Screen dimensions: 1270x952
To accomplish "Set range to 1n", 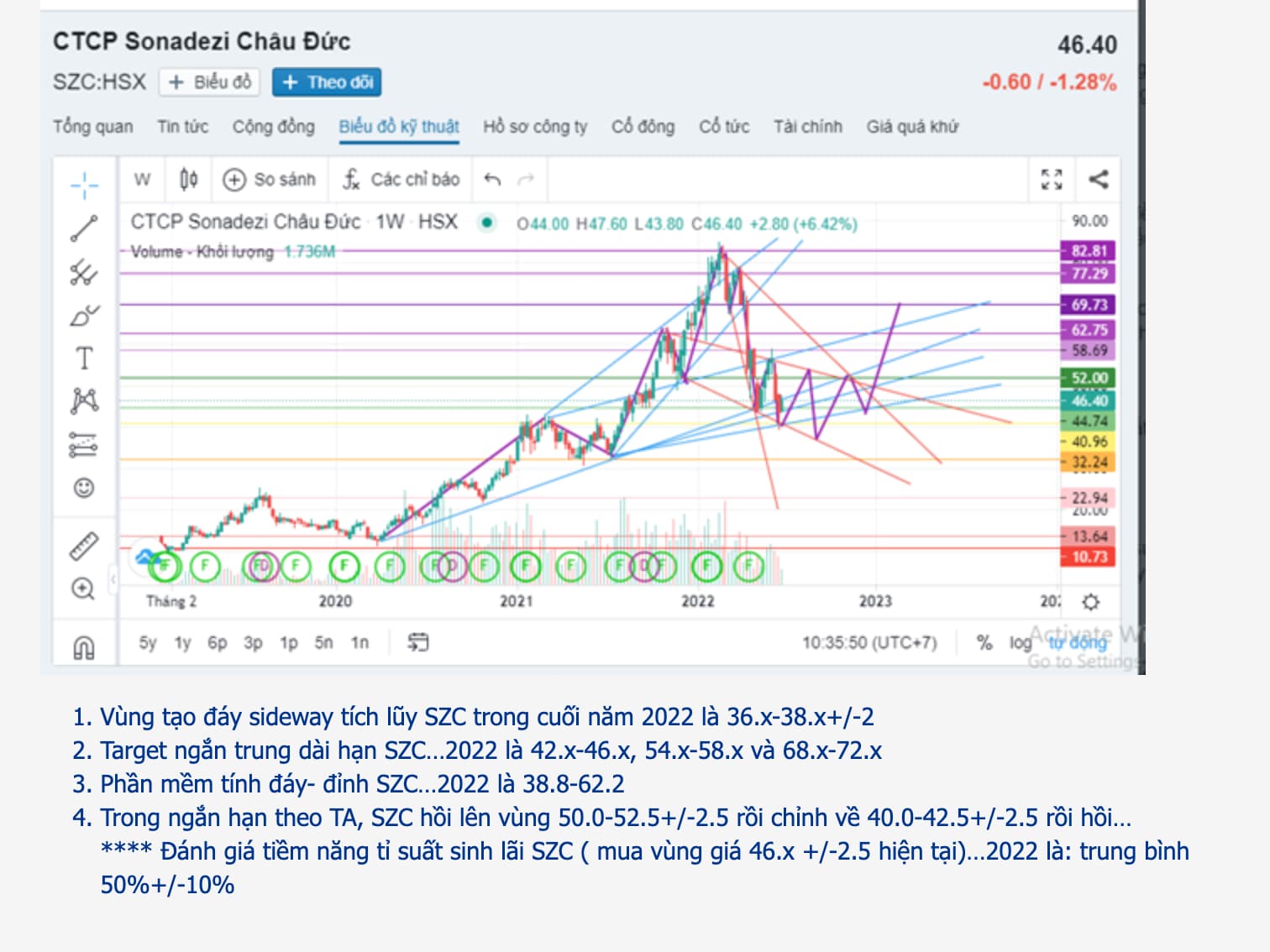I will pos(359,642).
